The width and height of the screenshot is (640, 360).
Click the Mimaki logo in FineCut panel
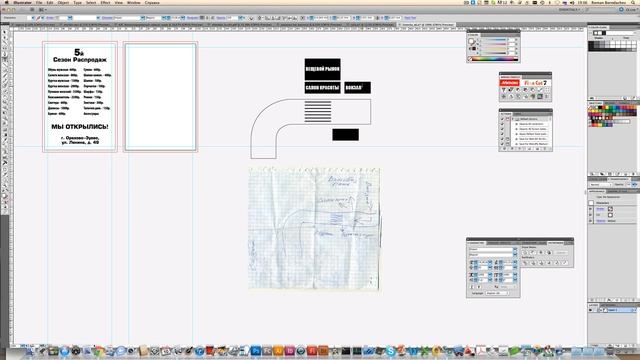[x=510, y=83]
